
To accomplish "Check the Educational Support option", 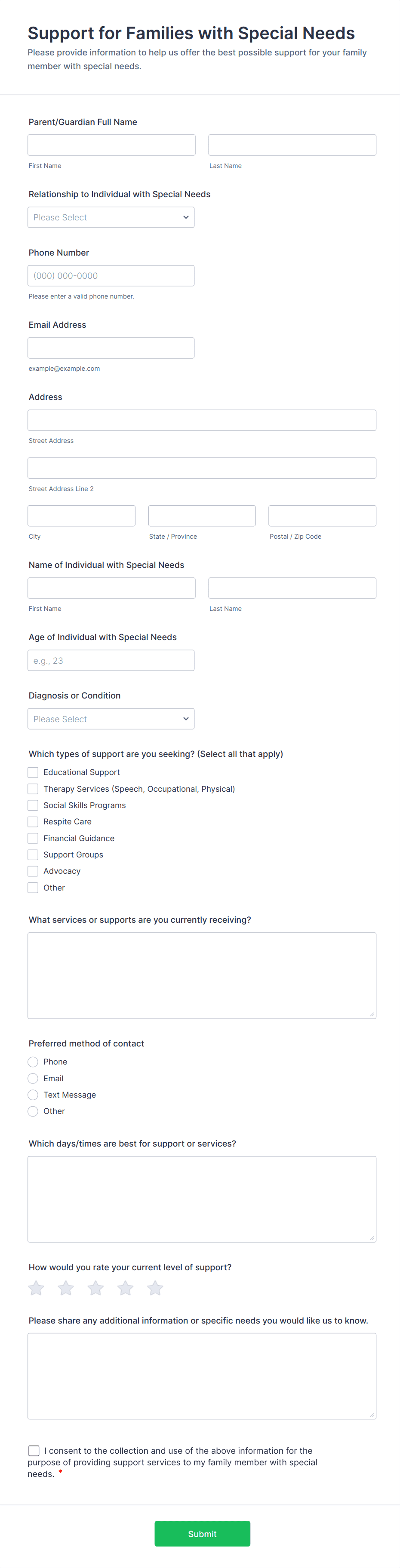I will click(33, 772).
